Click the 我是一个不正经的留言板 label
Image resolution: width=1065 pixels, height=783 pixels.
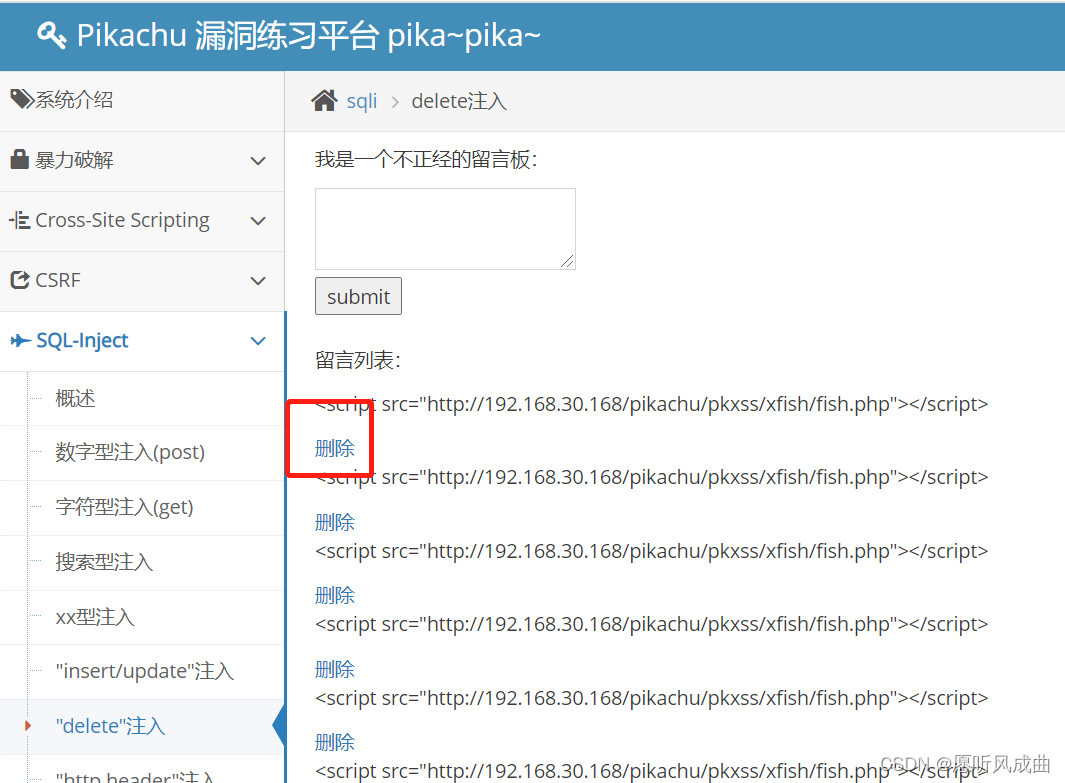pos(426,160)
